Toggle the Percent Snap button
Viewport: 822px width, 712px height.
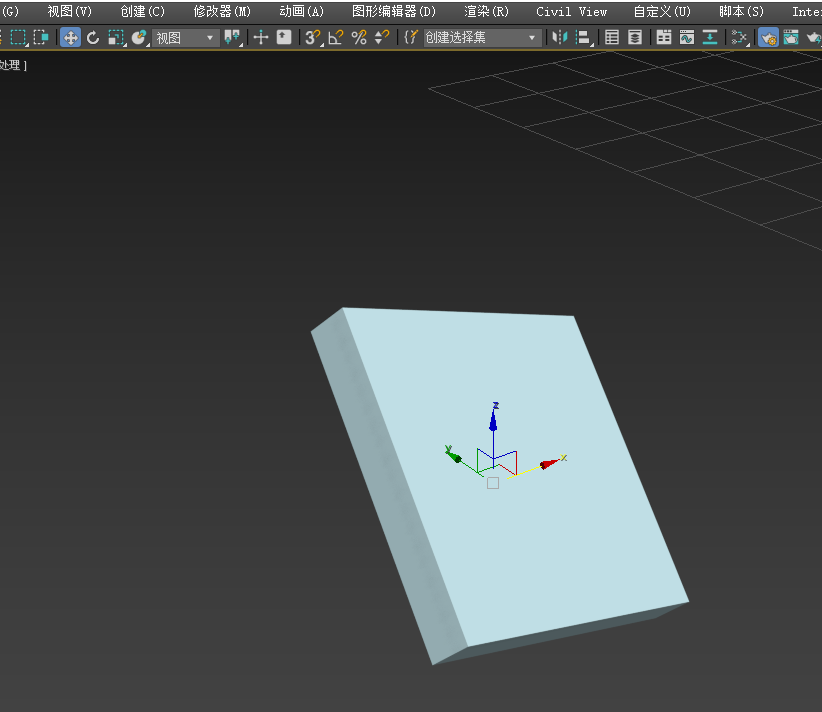pos(359,37)
